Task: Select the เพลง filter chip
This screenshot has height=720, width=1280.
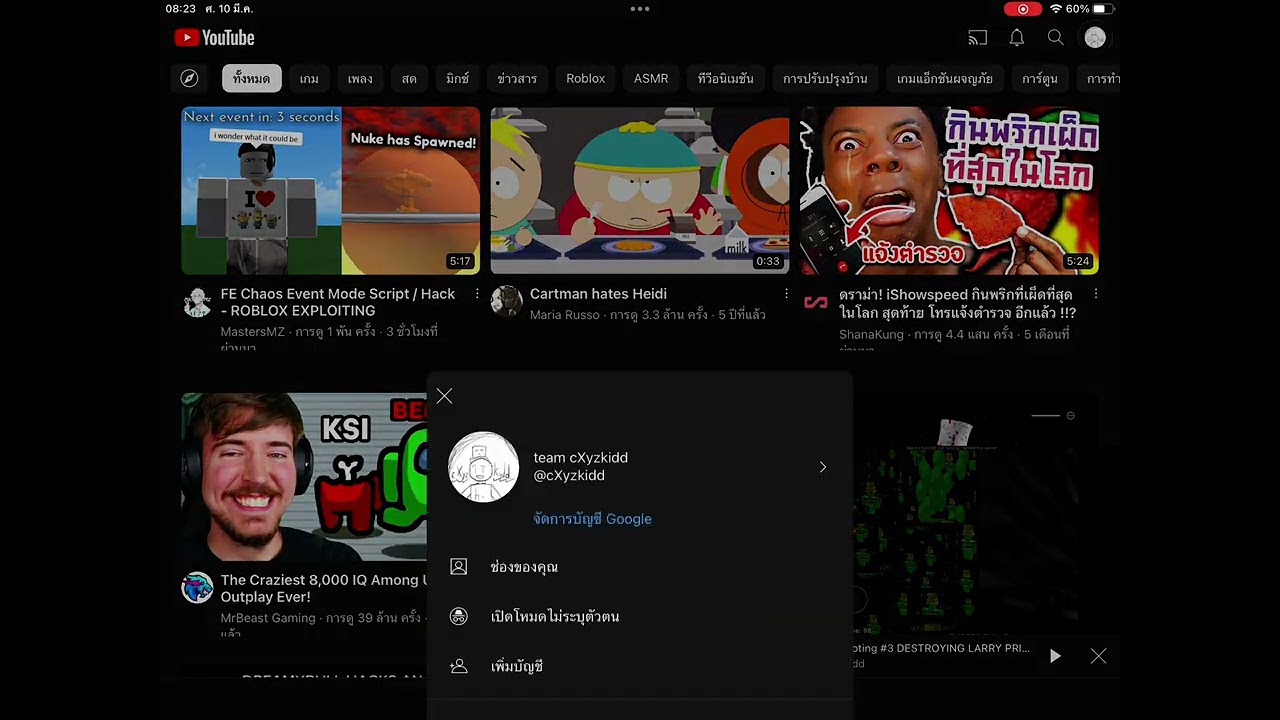Action: click(x=360, y=78)
